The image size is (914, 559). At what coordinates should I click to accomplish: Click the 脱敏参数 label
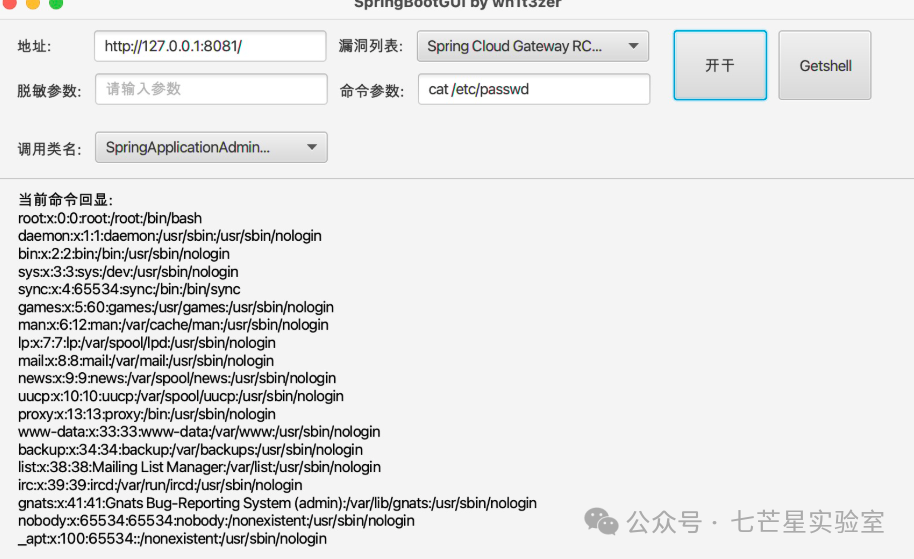click(x=50, y=91)
